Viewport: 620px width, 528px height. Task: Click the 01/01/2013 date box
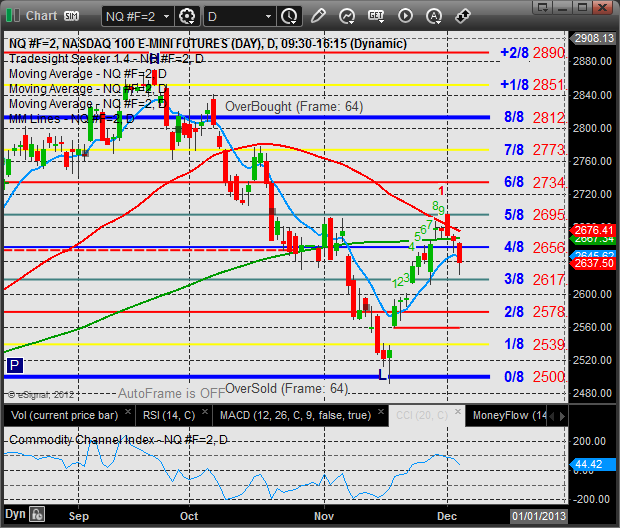[x=539, y=516]
